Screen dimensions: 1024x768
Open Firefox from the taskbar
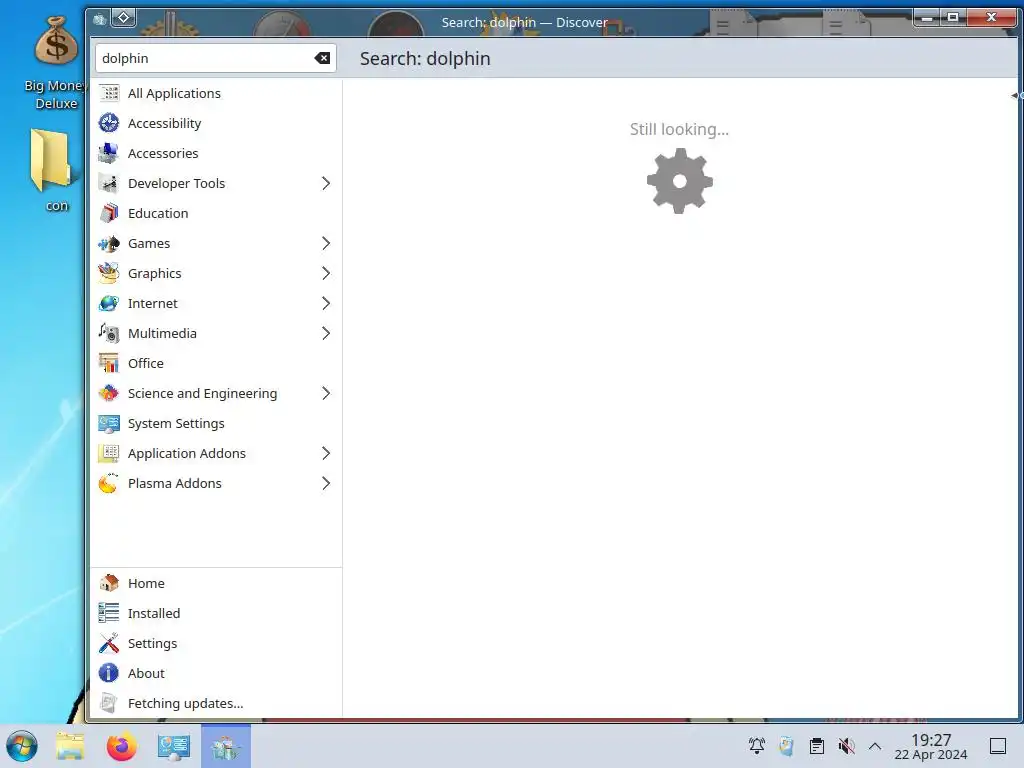[121, 746]
